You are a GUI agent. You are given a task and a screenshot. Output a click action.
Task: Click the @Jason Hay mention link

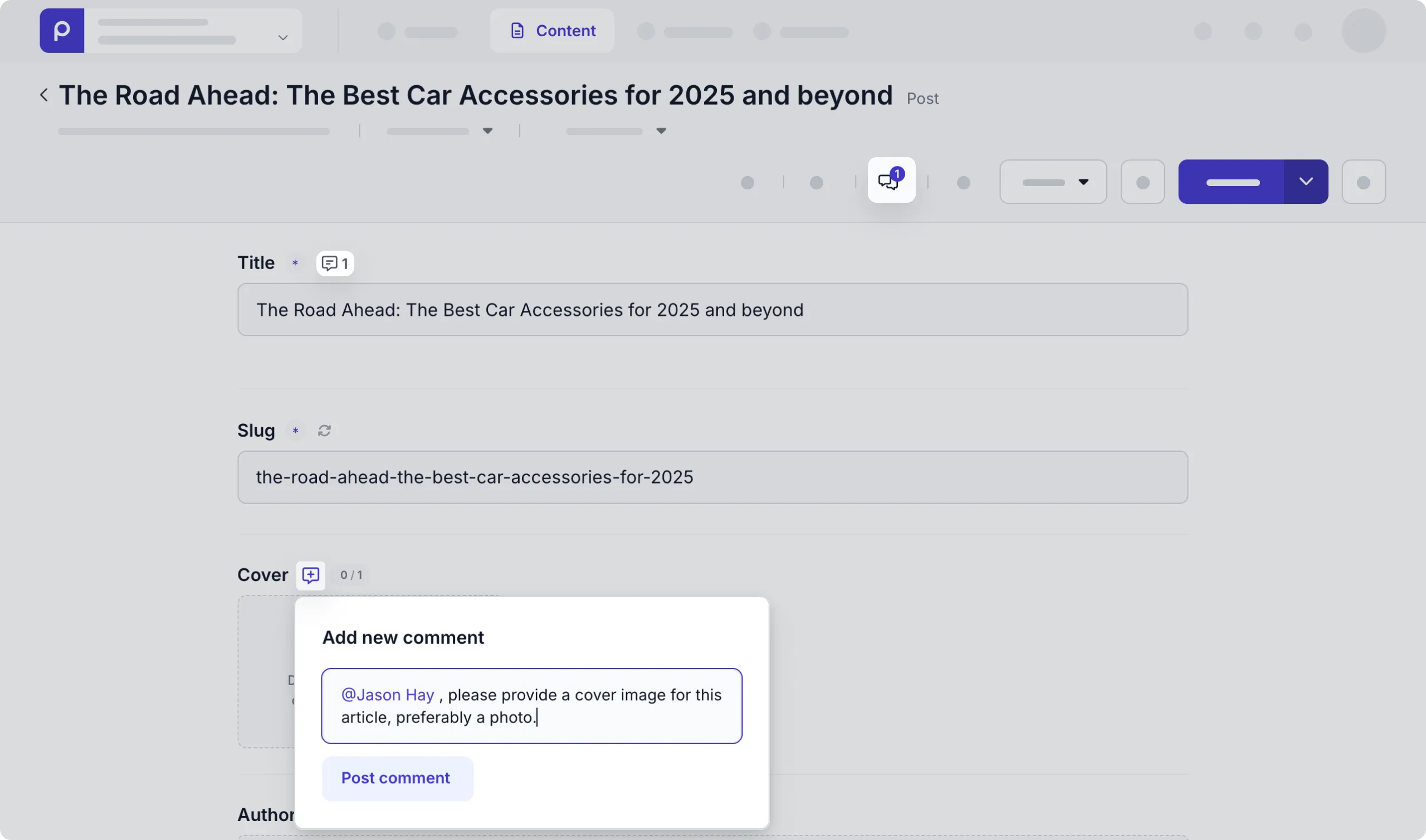[x=388, y=695]
